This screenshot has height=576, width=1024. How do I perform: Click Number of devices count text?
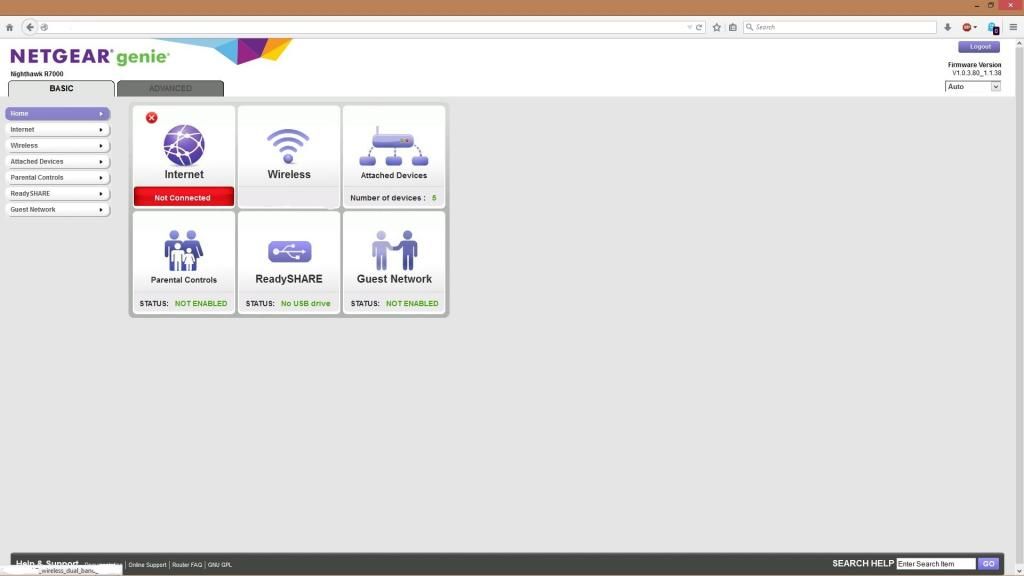pos(393,198)
